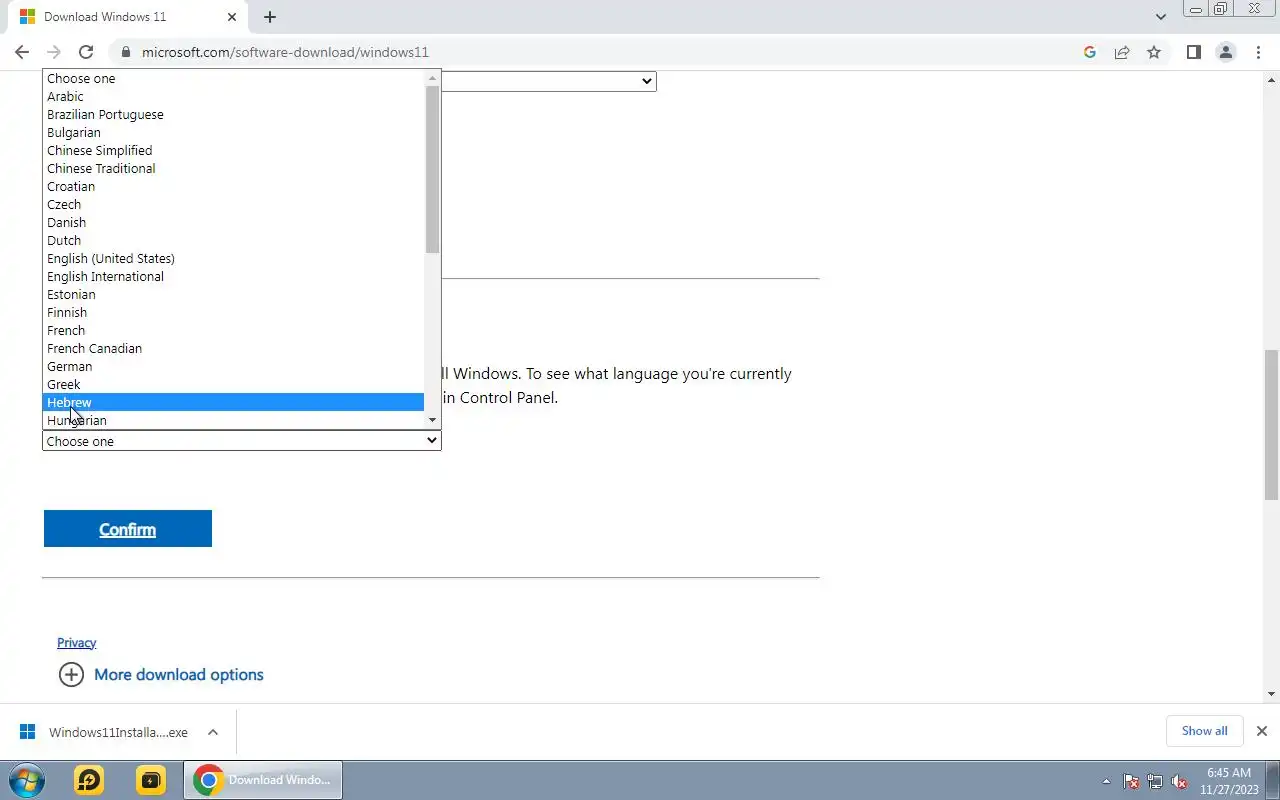Image resolution: width=1280 pixels, height=800 pixels.
Task: Select Dutch in the language list
Action: (x=234, y=240)
